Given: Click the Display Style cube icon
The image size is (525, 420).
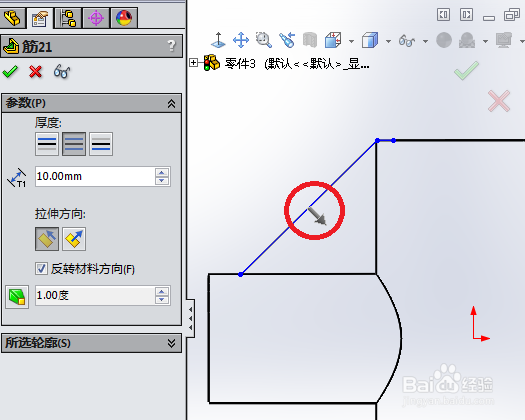Looking at the screenshot, I should click(370, 40).
